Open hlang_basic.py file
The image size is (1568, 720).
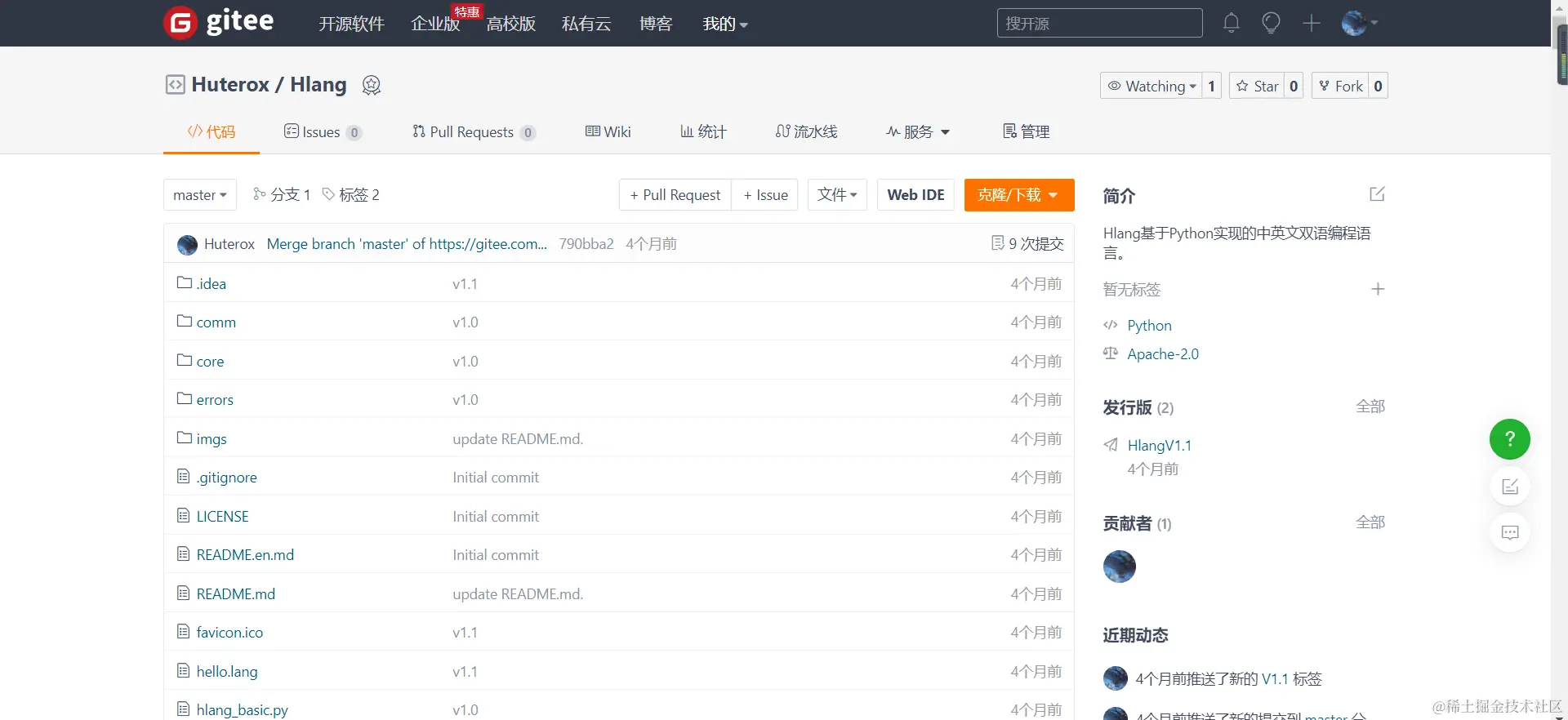(x=242, y=710)
